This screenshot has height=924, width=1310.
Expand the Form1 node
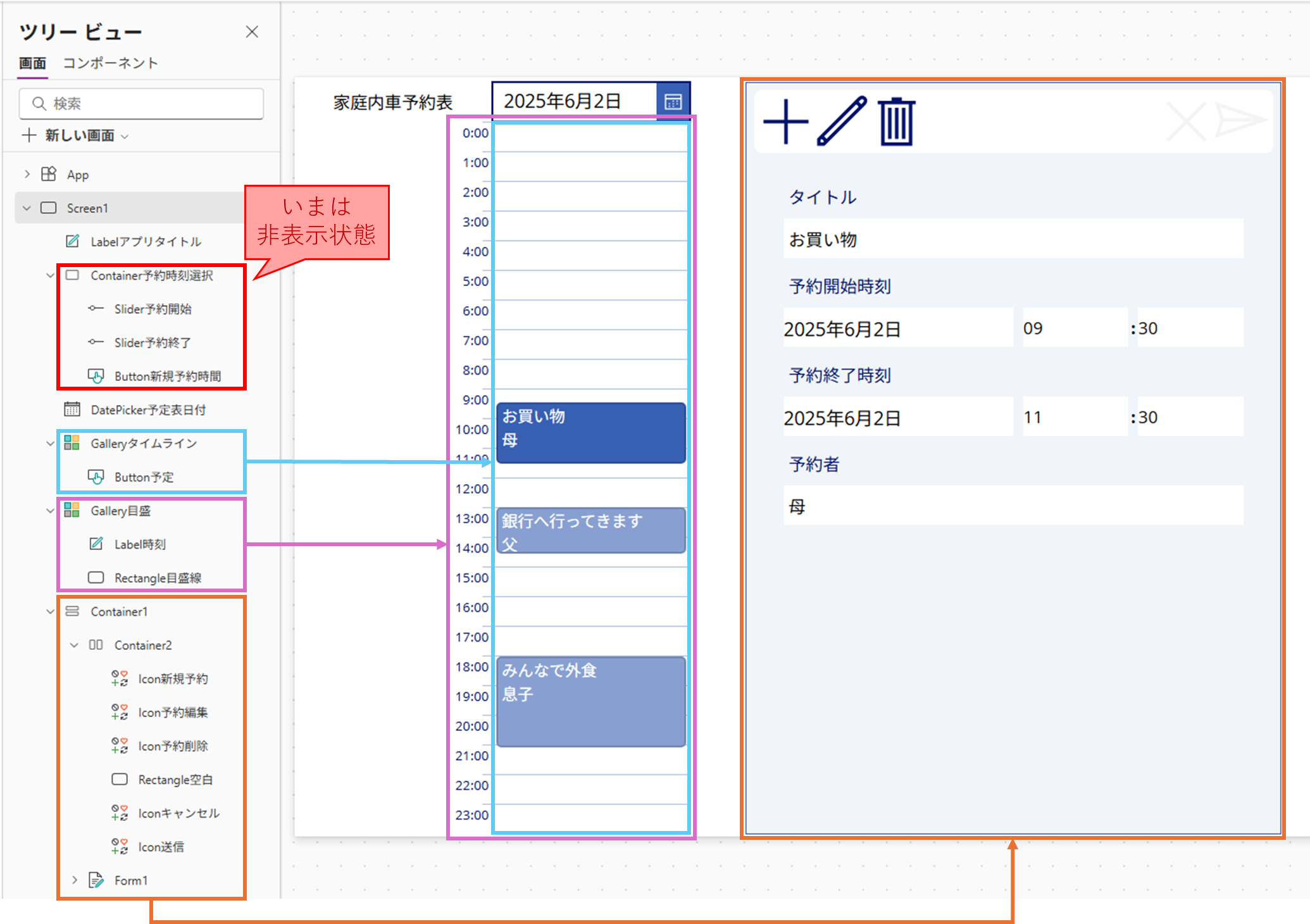coord(75,880)
